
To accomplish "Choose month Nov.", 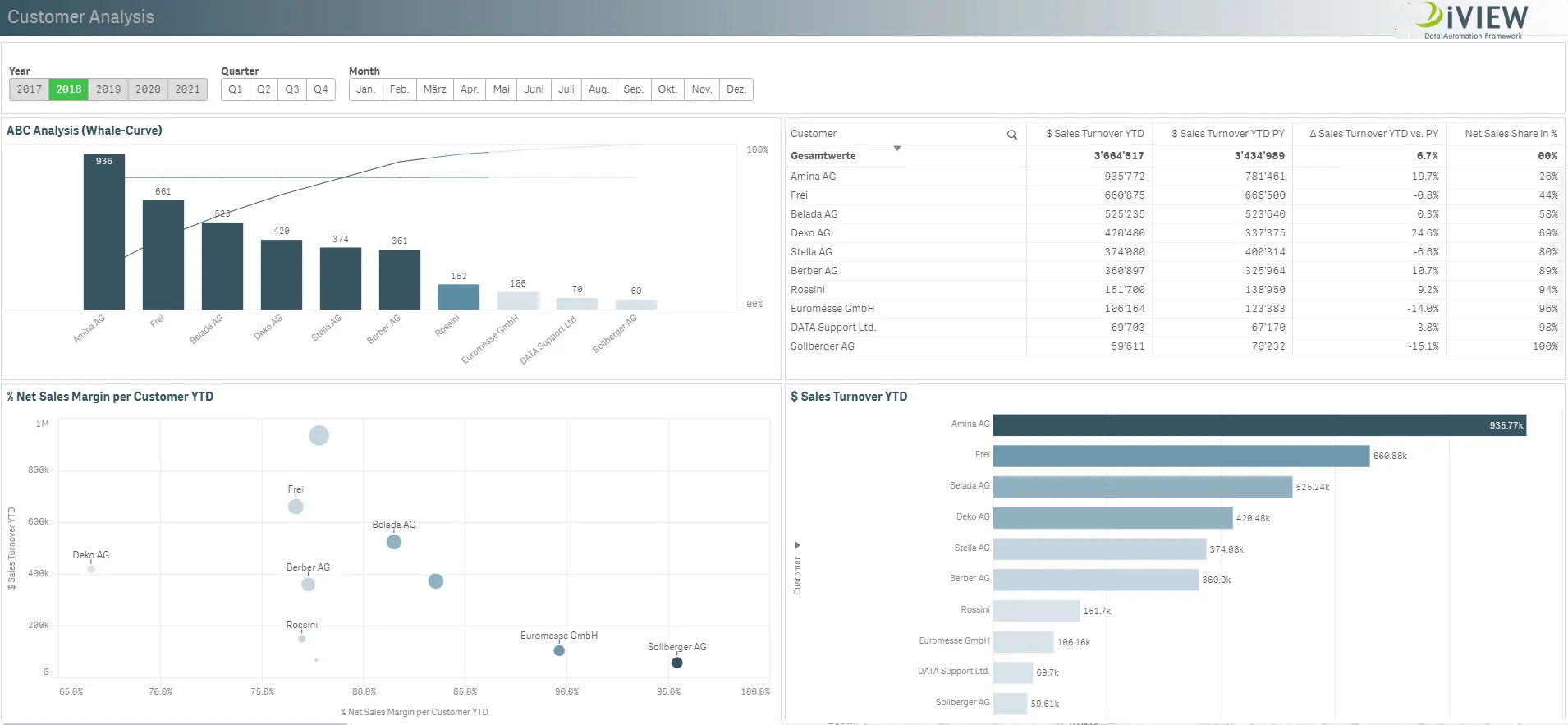I will (702, 89).
